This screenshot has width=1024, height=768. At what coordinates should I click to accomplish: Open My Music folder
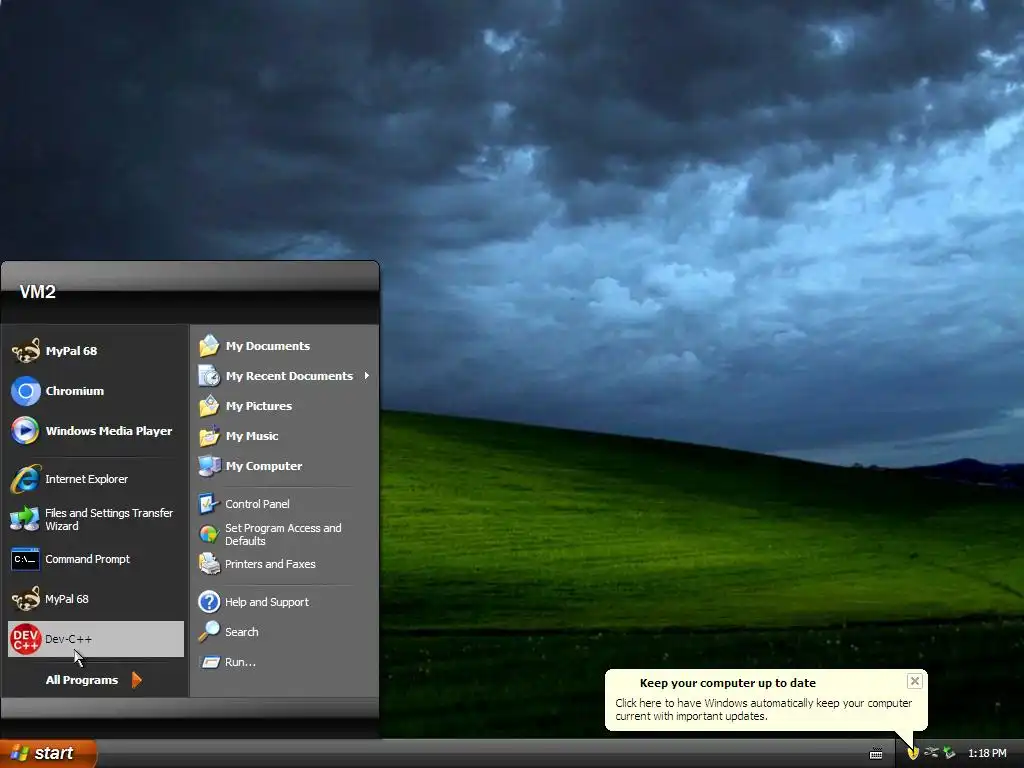pos(284,436)
